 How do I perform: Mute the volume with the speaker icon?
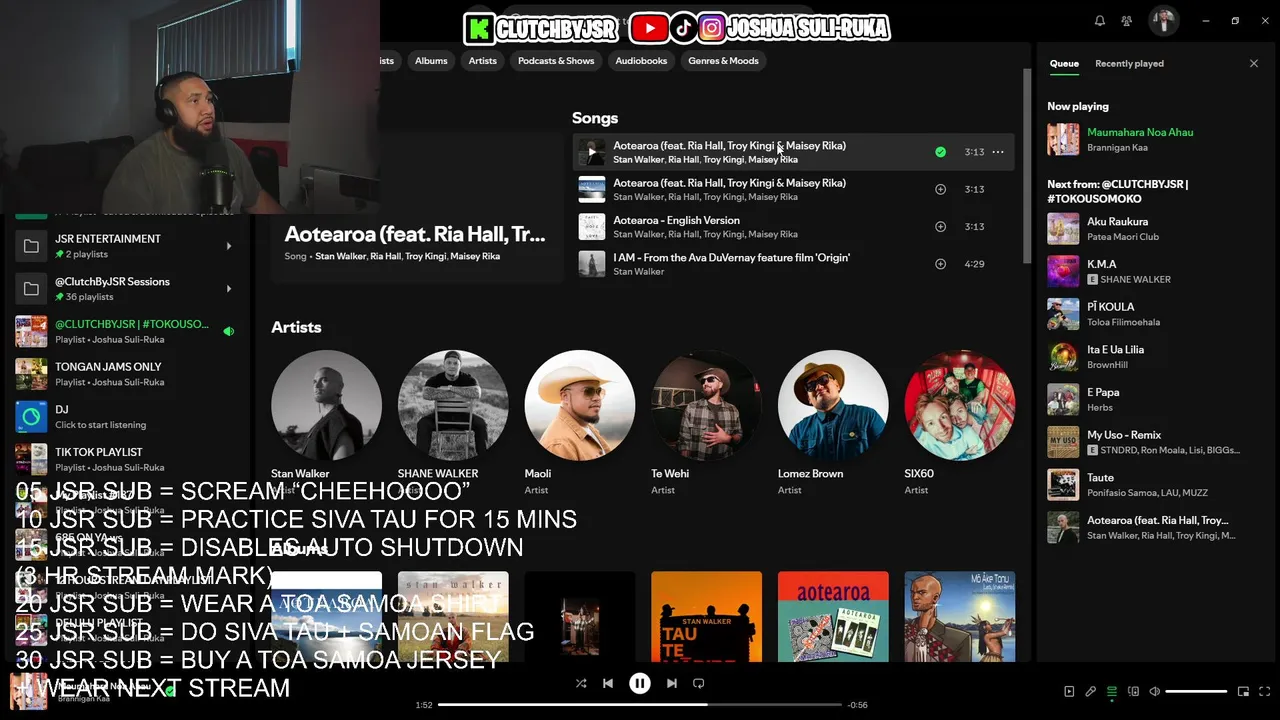[x=1155, y=692]
